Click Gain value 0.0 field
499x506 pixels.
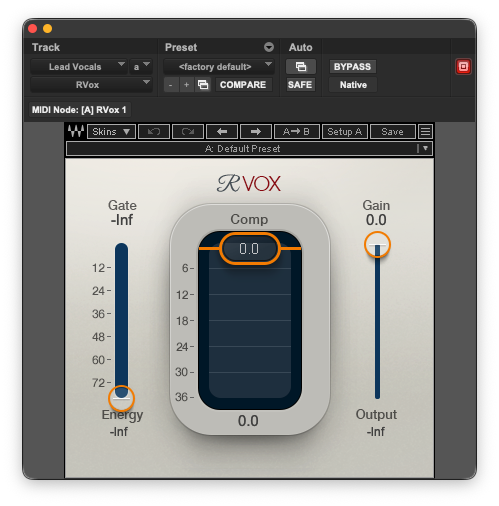tap(376, 220)
